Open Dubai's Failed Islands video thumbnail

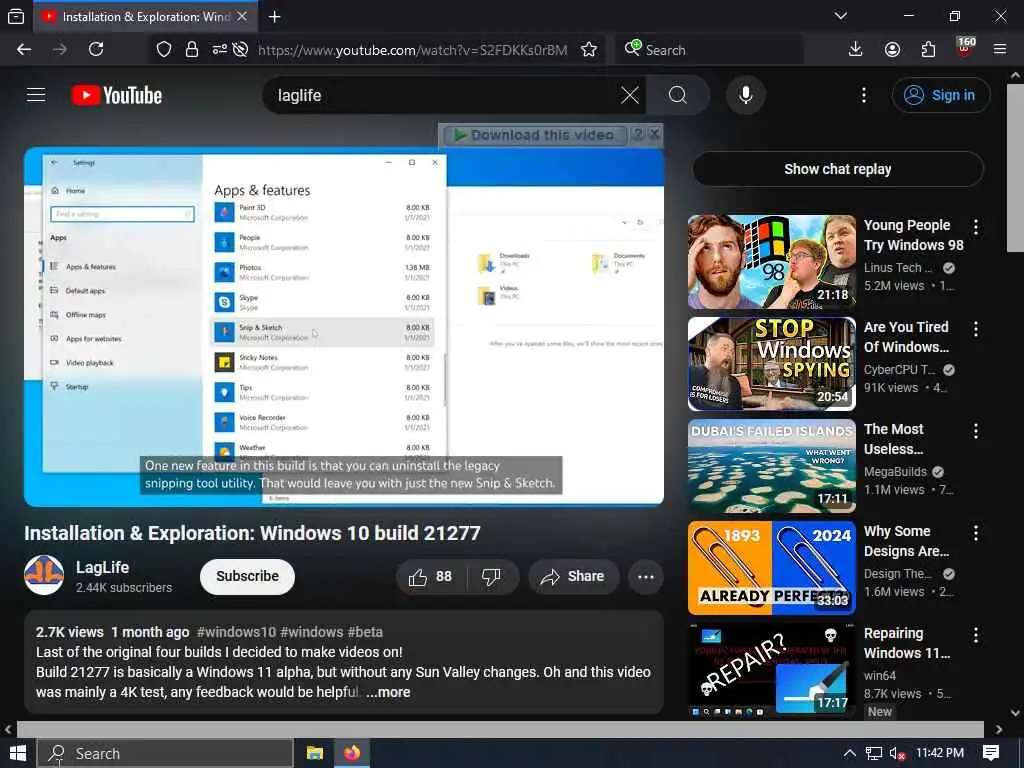pos(771,466)
